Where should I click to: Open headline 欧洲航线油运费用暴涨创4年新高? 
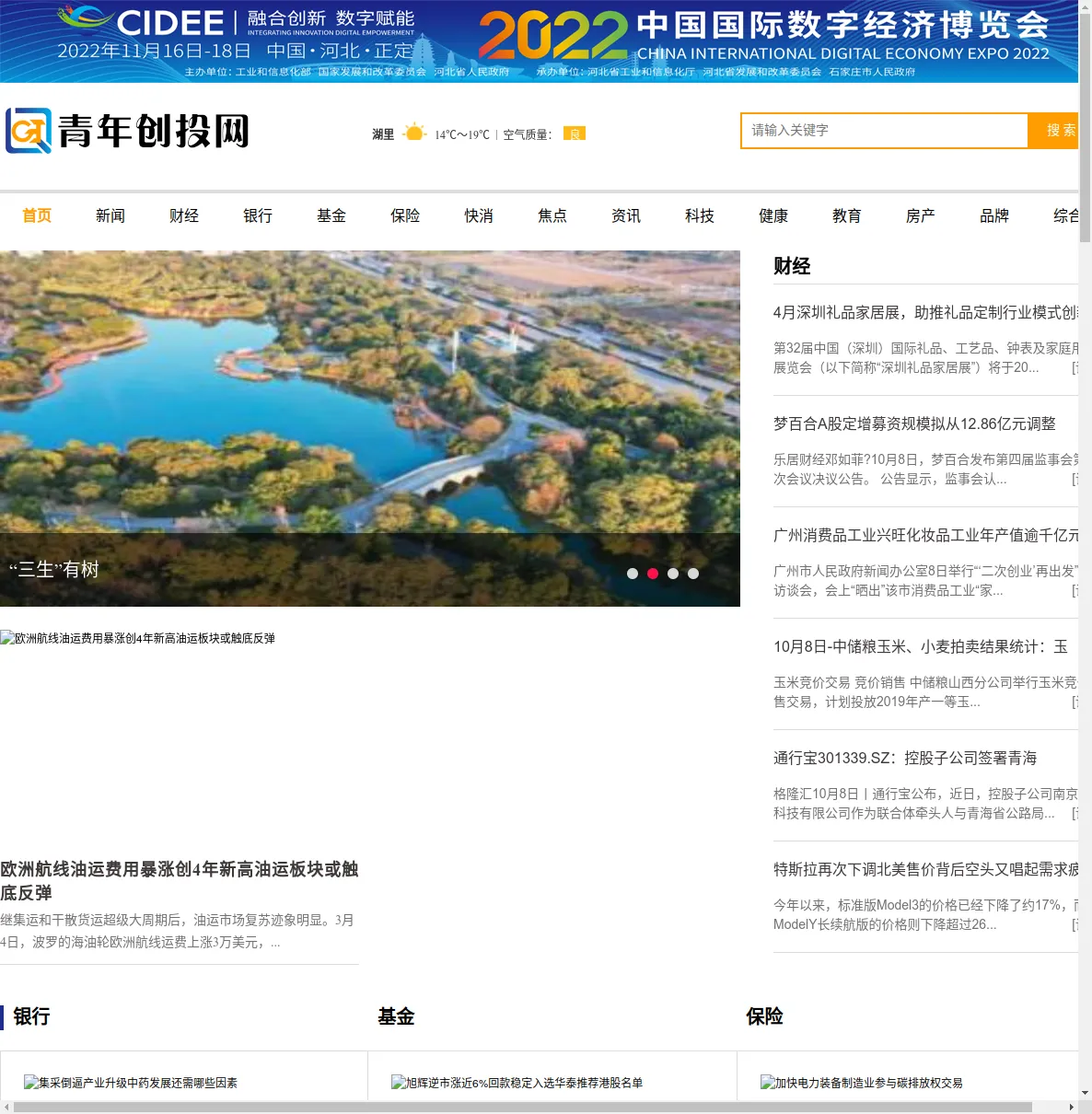180,881
